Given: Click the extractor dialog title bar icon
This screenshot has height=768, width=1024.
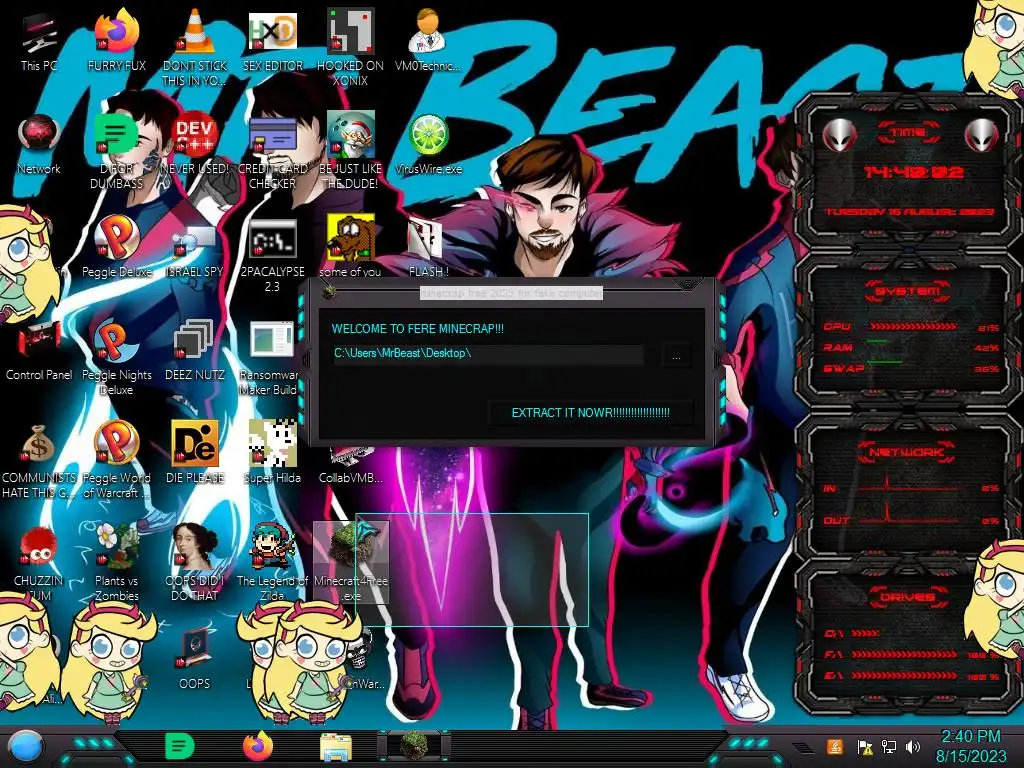Looking at the screenshot, I should click(x=330, y=292).
